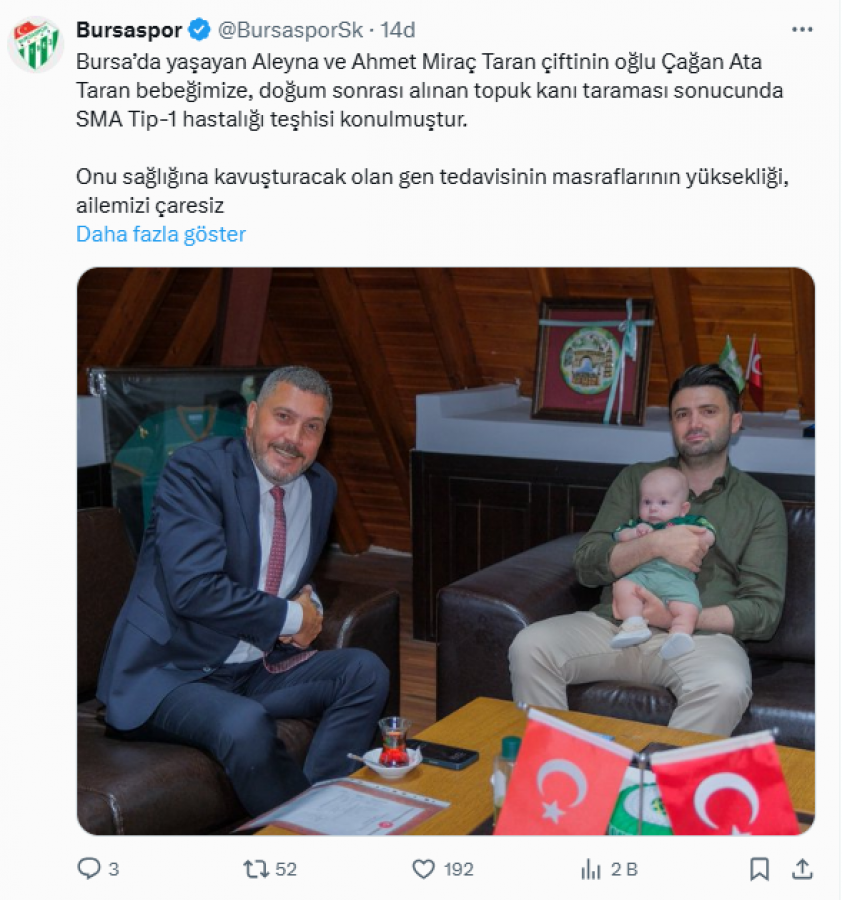Viewport: 842px width, 900px height.
Task: Open the three-dot more options menu
Action: tap(802, 30)
